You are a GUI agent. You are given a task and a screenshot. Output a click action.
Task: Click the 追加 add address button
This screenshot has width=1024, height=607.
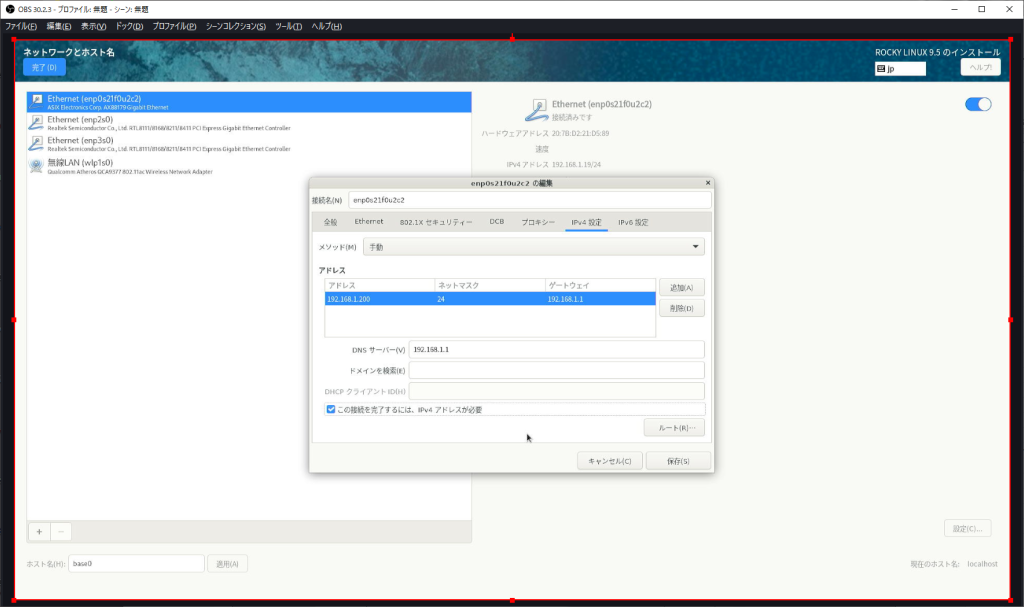[681, 287]
